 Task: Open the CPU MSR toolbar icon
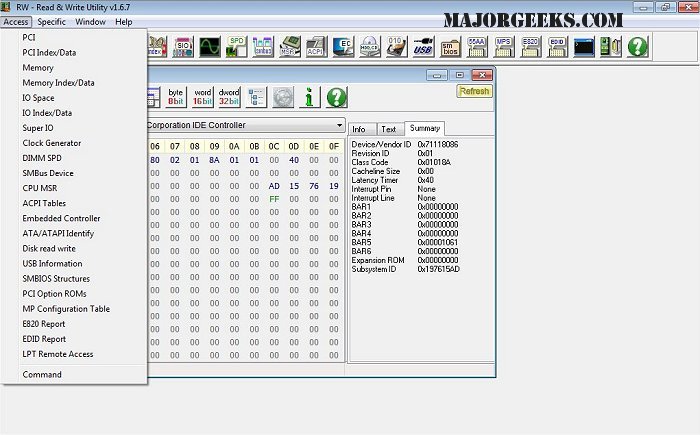pyautogui.click(x=290, y=46)
